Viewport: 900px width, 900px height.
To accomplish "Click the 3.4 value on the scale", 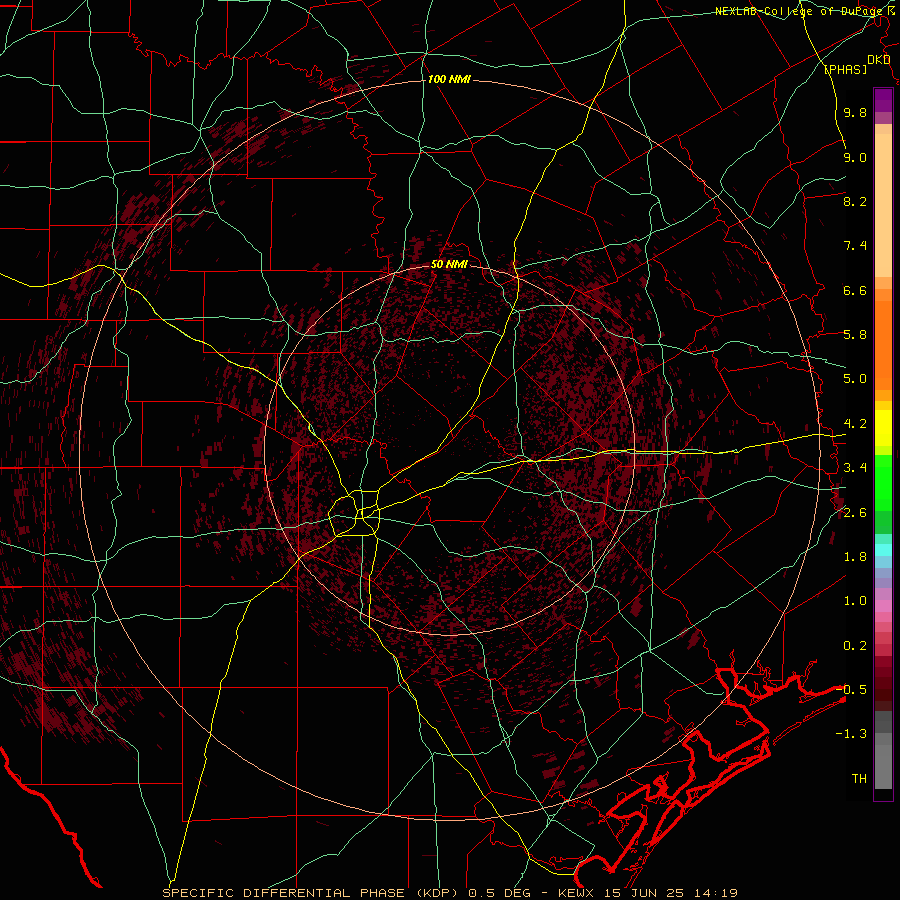I will point(855,468).
